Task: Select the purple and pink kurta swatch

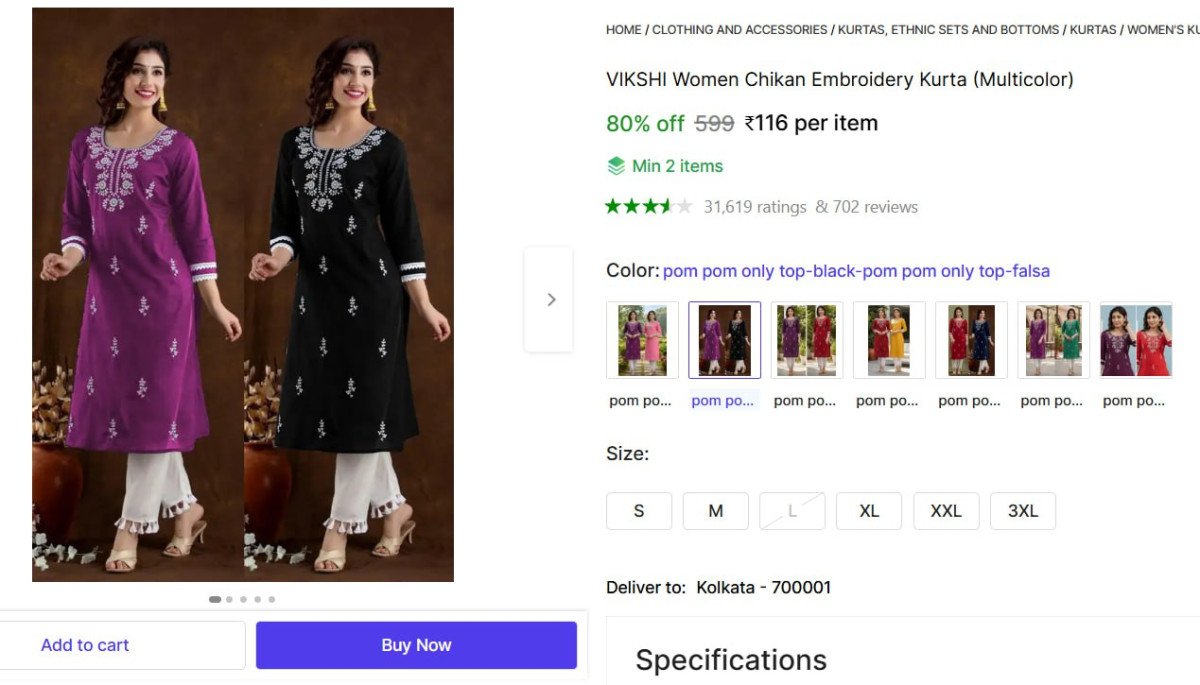Action: (x=642, y=340)
